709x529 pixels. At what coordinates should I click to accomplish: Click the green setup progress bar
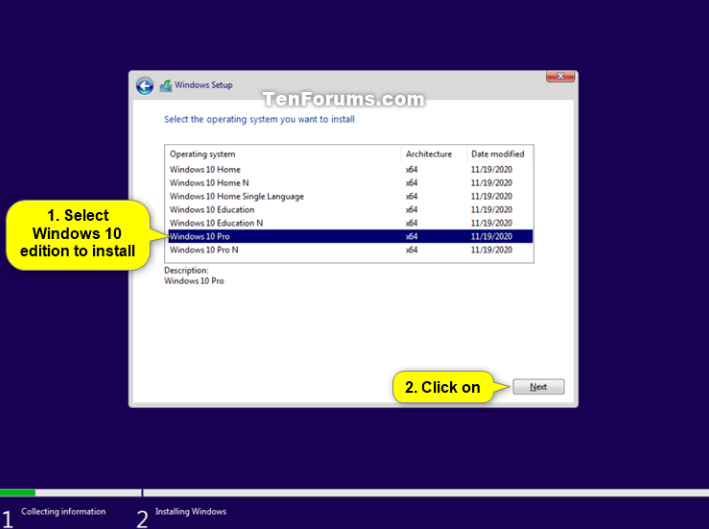click(18, 493)
